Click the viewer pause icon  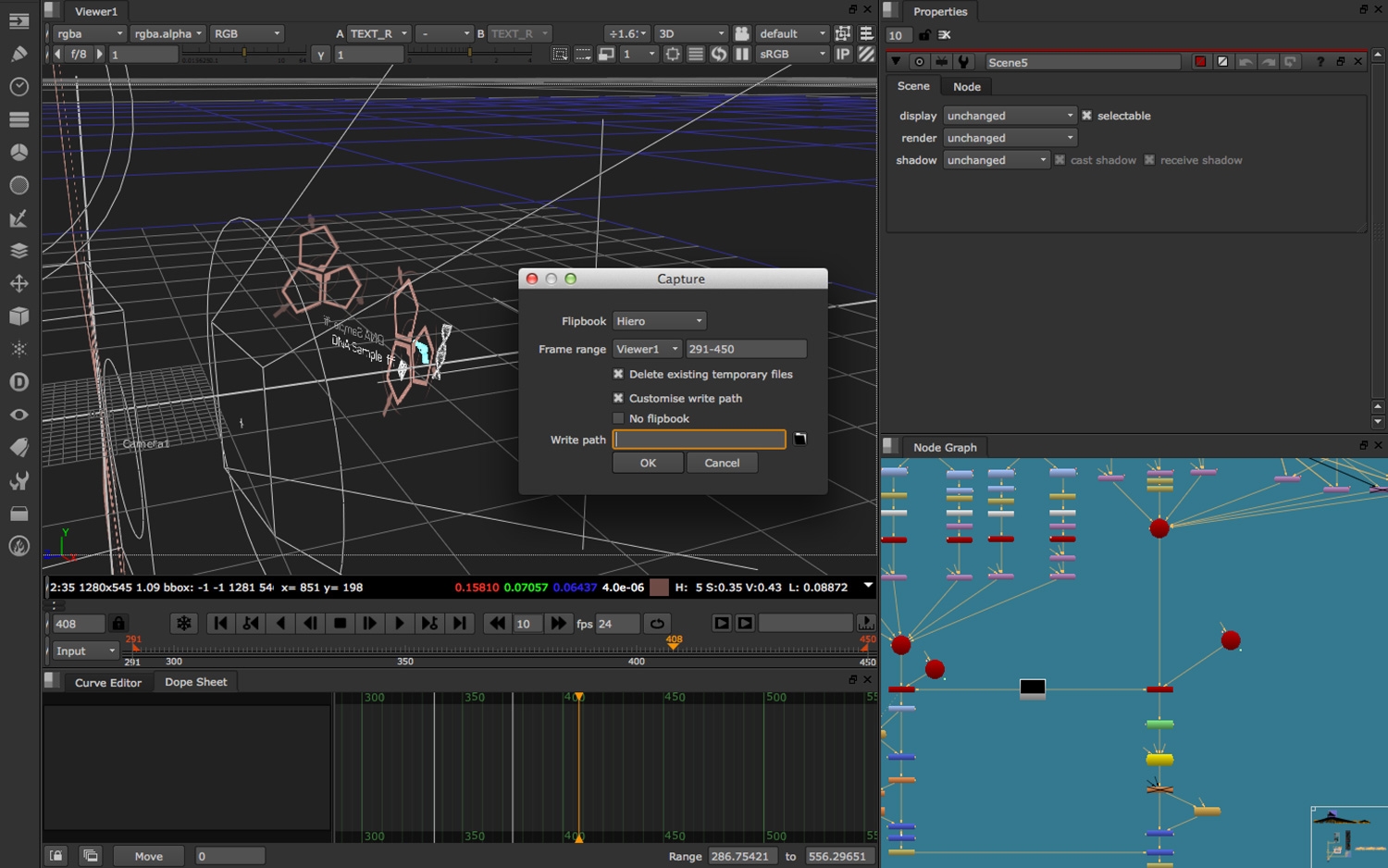[x=742, y=55]
